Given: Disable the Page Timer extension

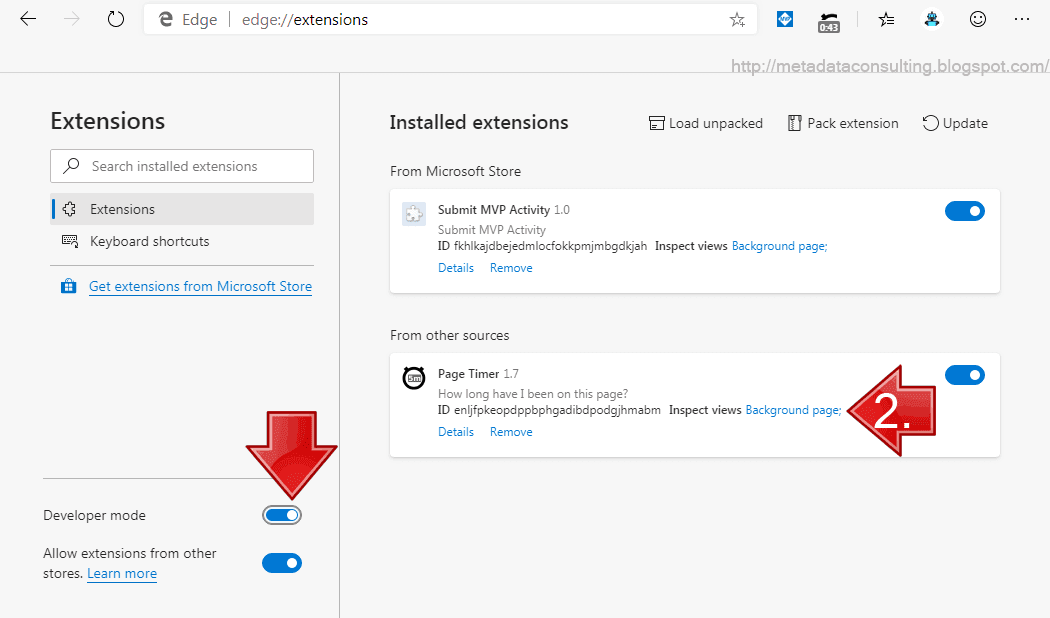Looking at the screenshot, I should (965, 375).
